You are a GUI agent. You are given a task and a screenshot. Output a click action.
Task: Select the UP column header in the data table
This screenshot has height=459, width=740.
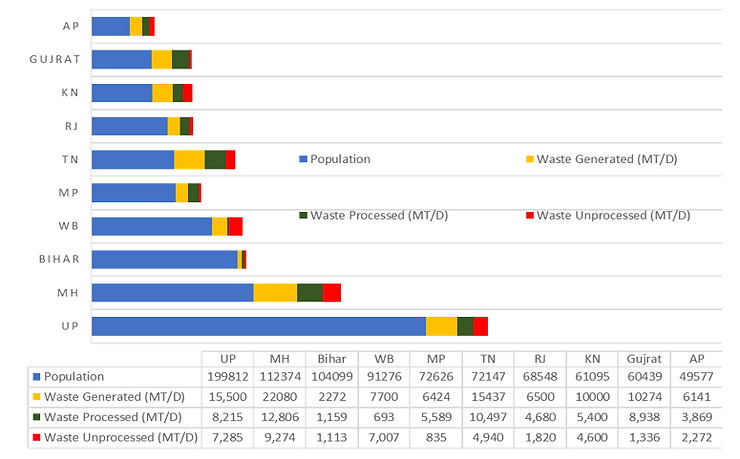(x=227, y=358)
